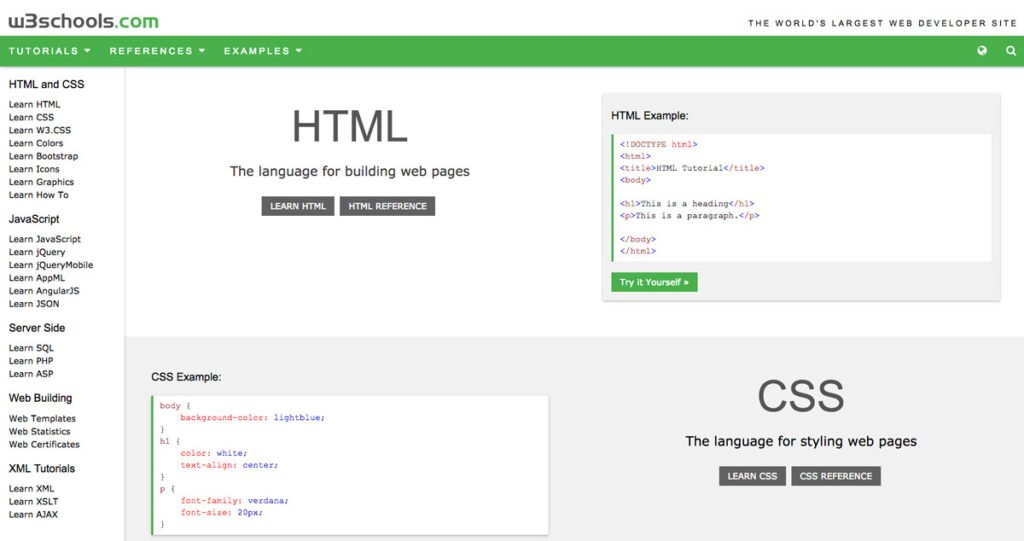Image resolution: width=1024 pixels, height=541 pixels.
Task: Click the Try it Yourself button
Action: point(654,282)
